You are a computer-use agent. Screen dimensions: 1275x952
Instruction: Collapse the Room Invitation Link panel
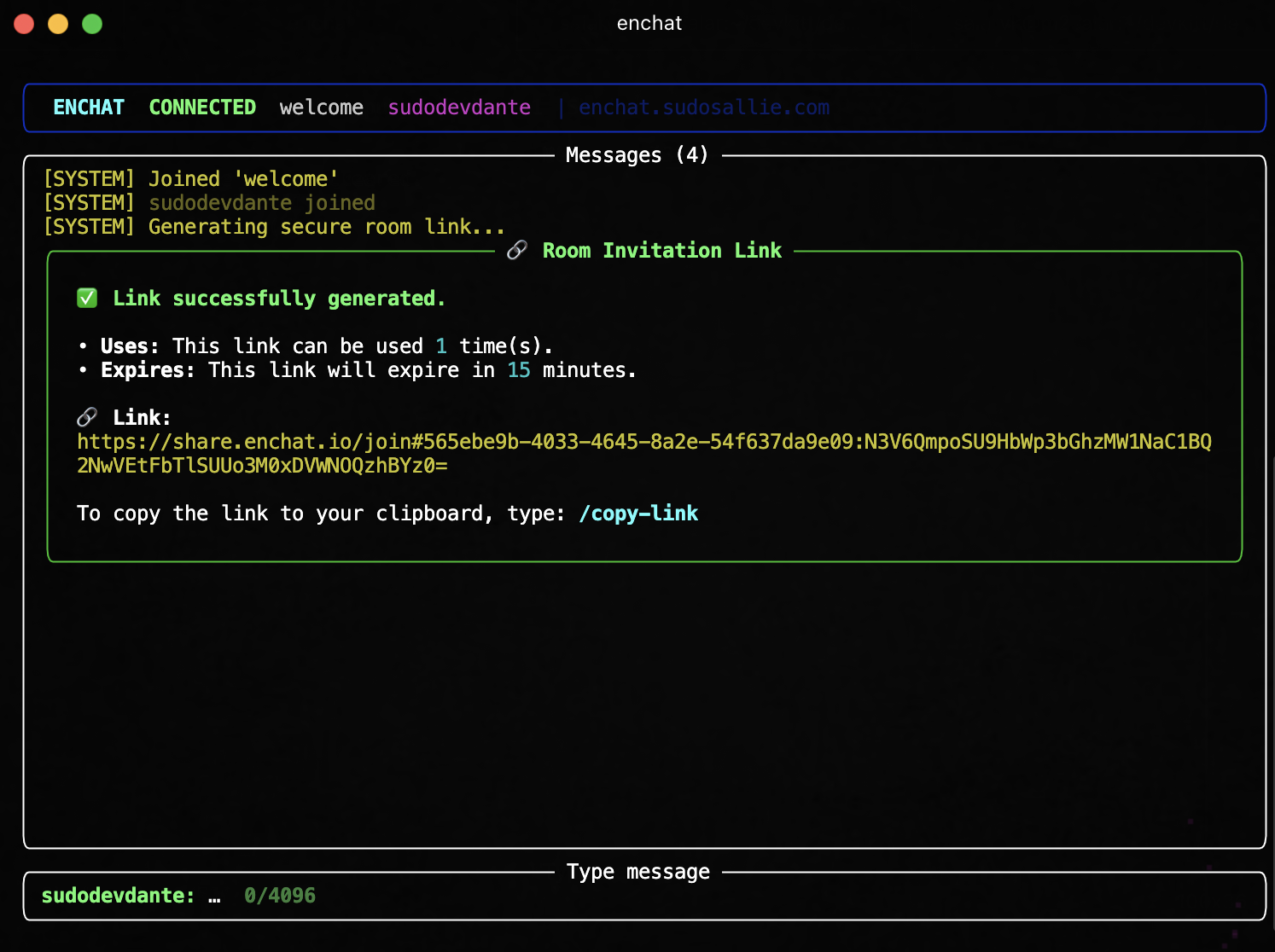(661, 250)
